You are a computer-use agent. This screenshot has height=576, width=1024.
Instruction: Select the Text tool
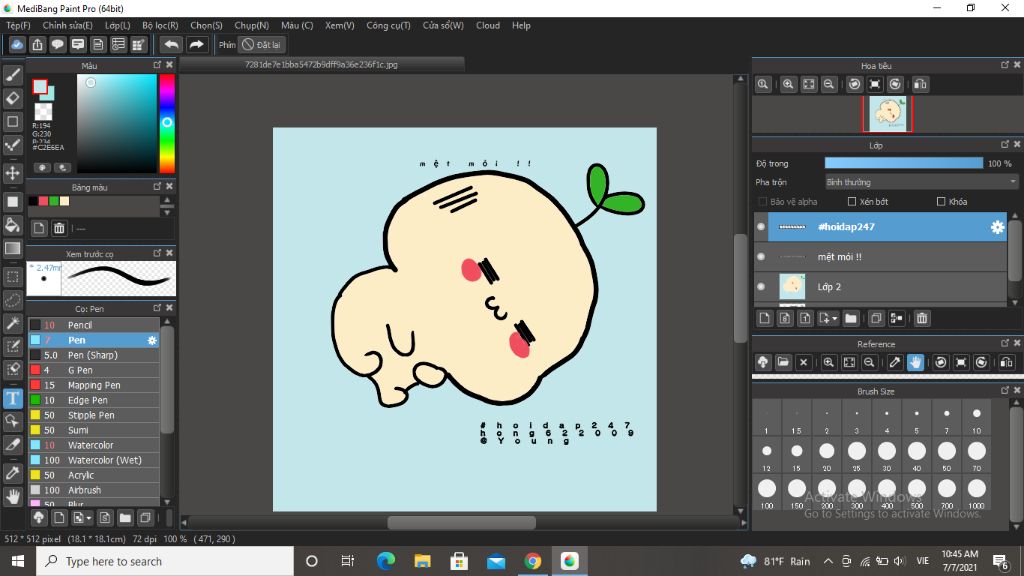click(12, 398)
